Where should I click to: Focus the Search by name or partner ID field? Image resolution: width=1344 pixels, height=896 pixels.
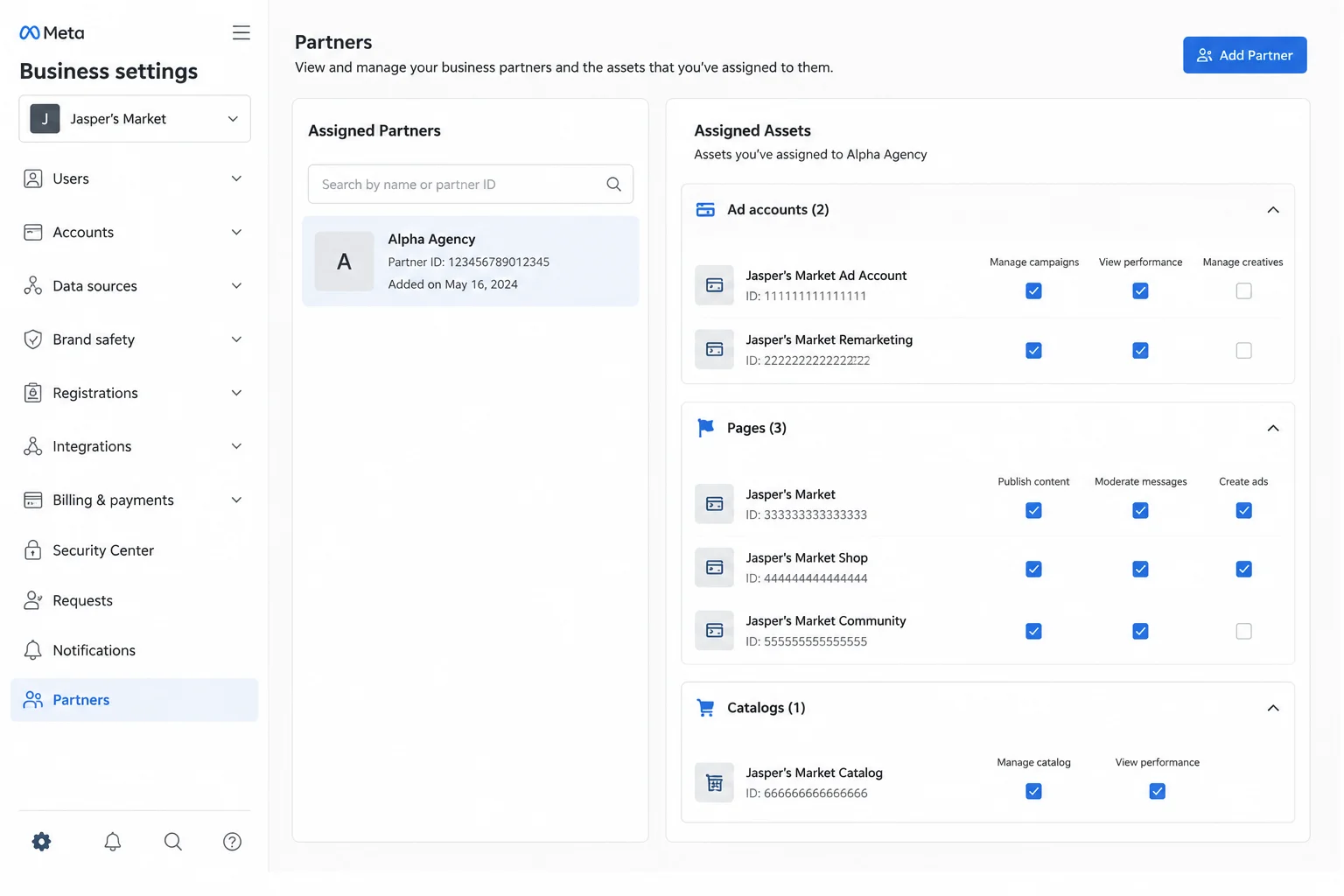coord(470,184)
